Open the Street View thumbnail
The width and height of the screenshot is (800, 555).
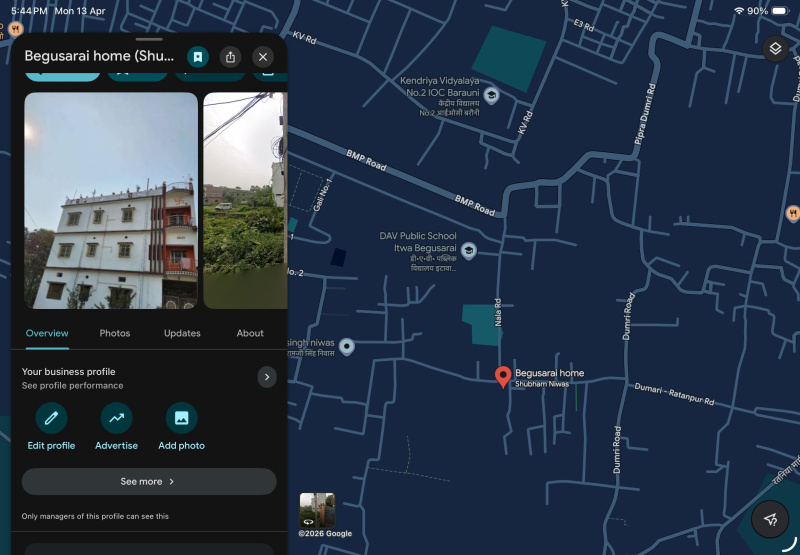click(317, 510)
